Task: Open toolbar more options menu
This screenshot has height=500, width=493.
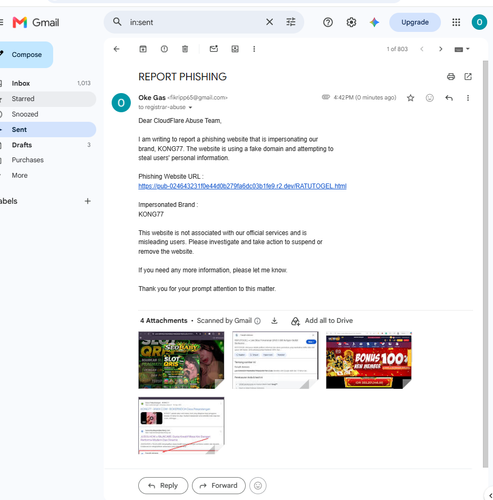Action: (x=254, y=49)
